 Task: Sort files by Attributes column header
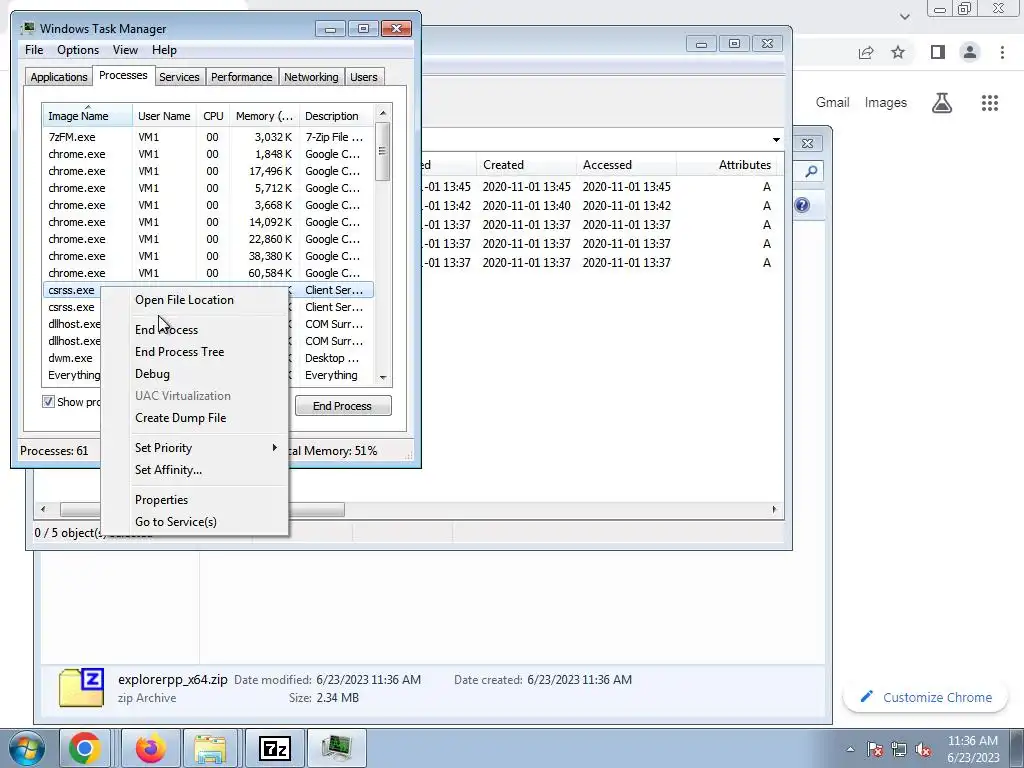pos(726,165)
